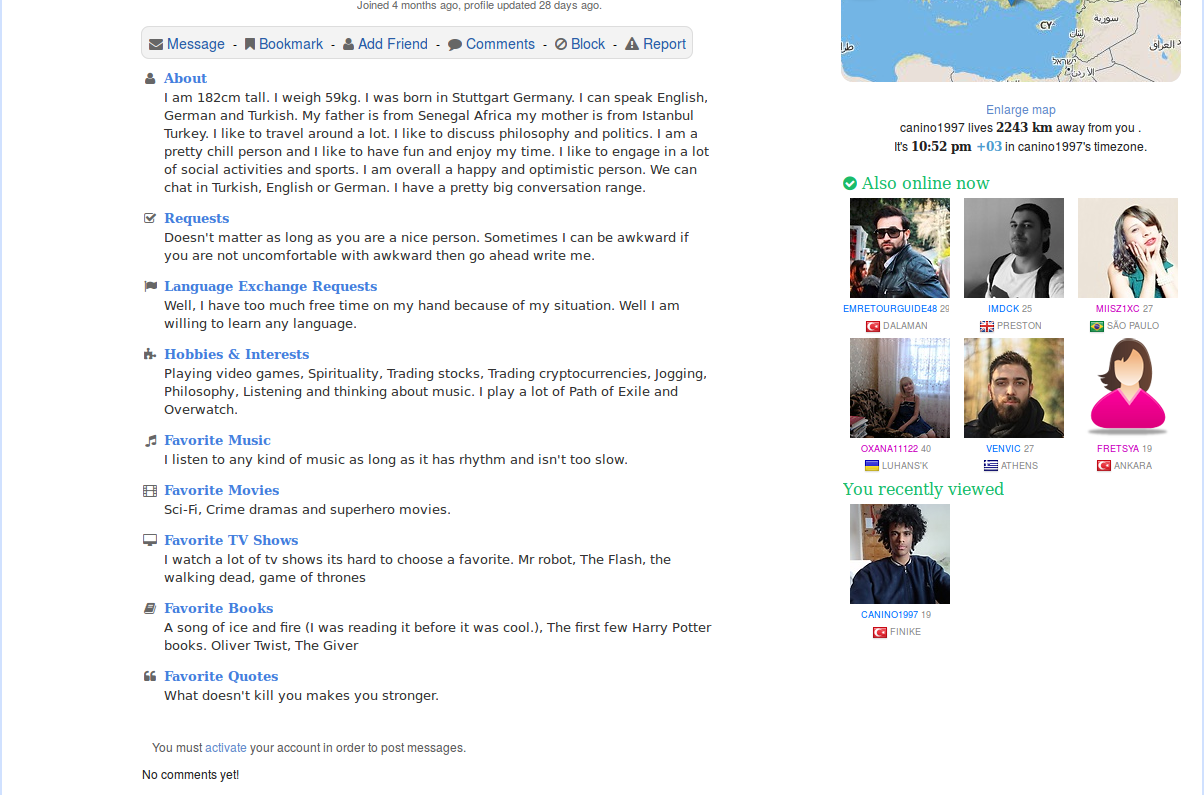Click the person icon beside Add Friend
Image resolution: width=1204 pixels, height=795 pixels.
[x=348, y=44]
